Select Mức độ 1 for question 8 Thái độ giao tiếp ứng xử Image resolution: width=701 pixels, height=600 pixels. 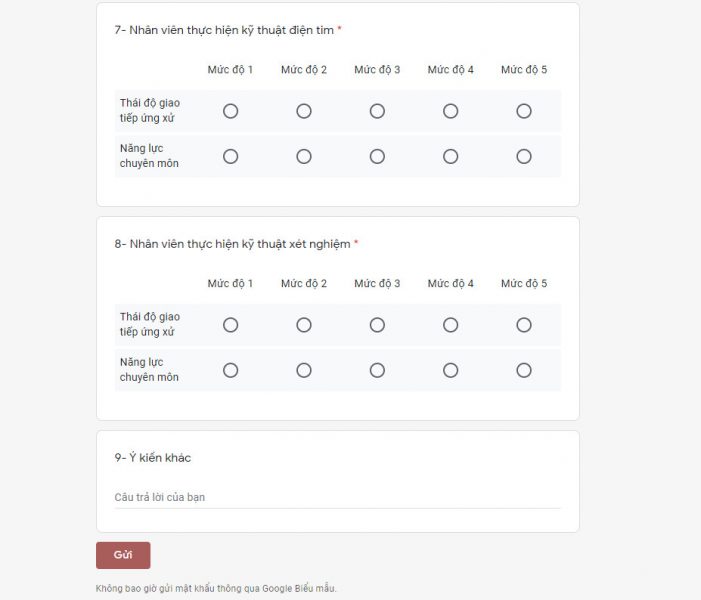[x=230, y=325]
